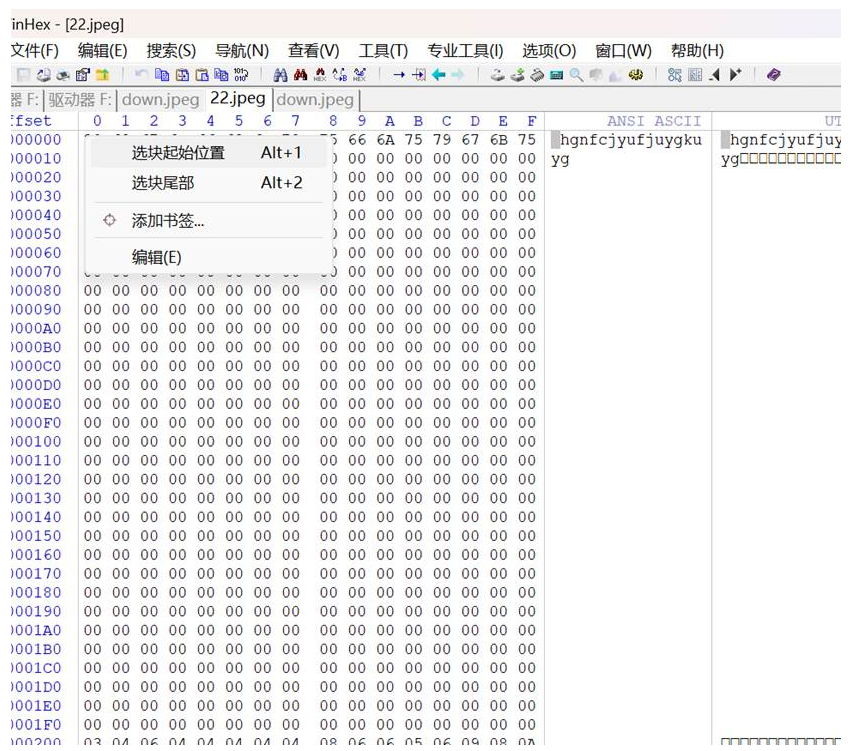Click the Calculator toolbar icon

click(556, 75)
